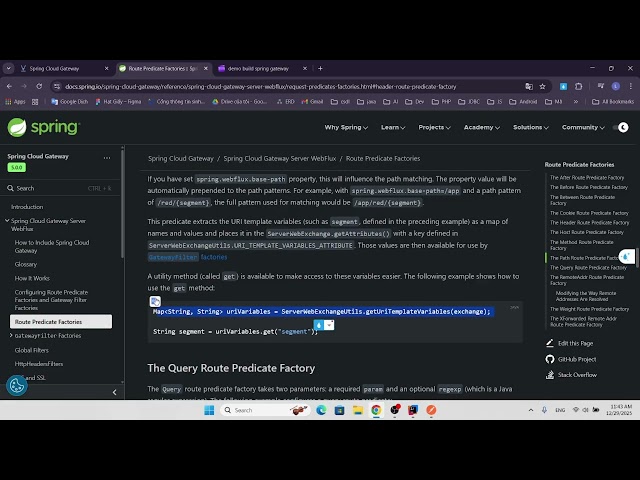This screenshot has width=640, height=480.
Task: Open the Google Dịch bookmark
Action: pyautogui.click(x=69, y=101)
